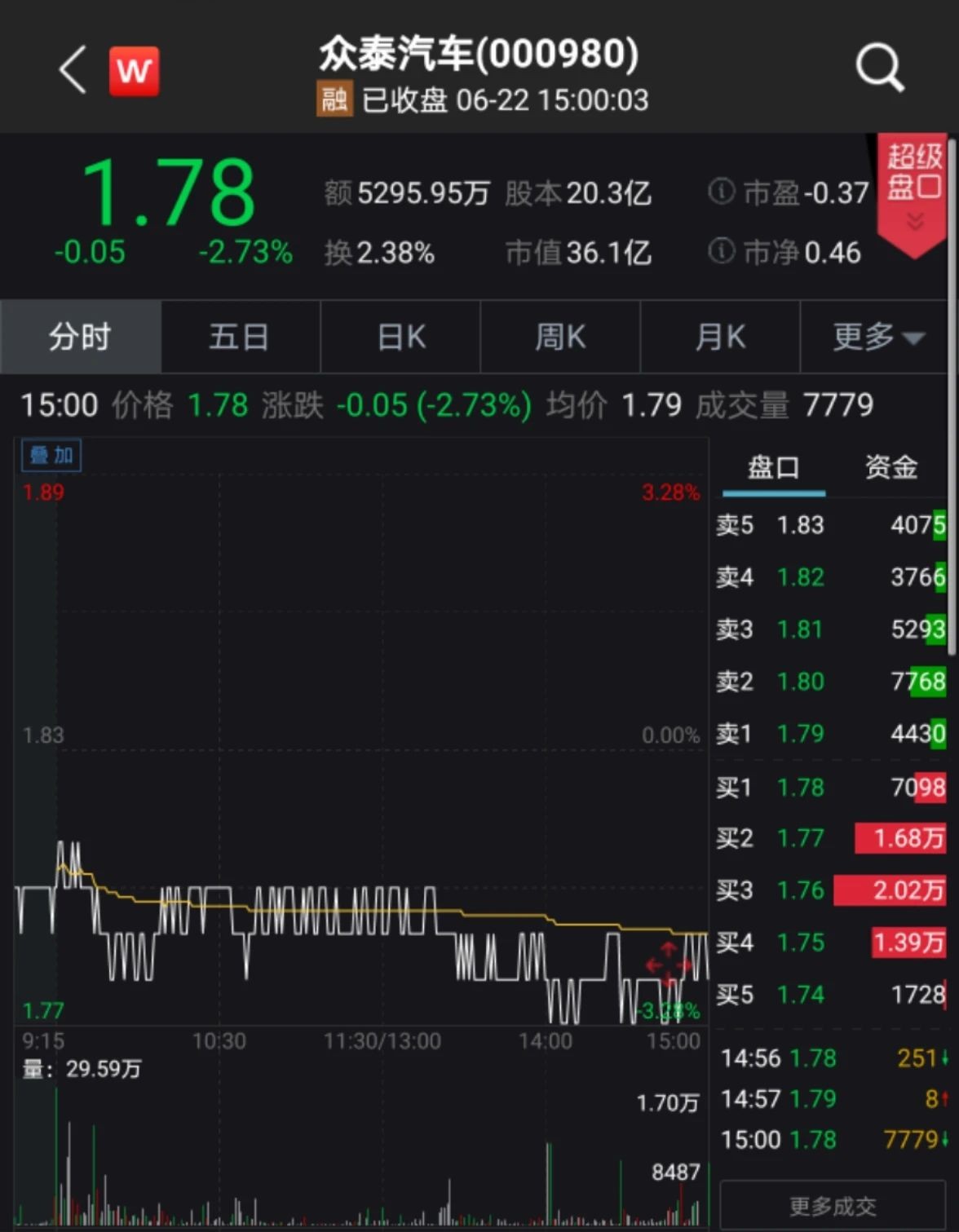Switch to the 资金 tab

click(891, 468)
